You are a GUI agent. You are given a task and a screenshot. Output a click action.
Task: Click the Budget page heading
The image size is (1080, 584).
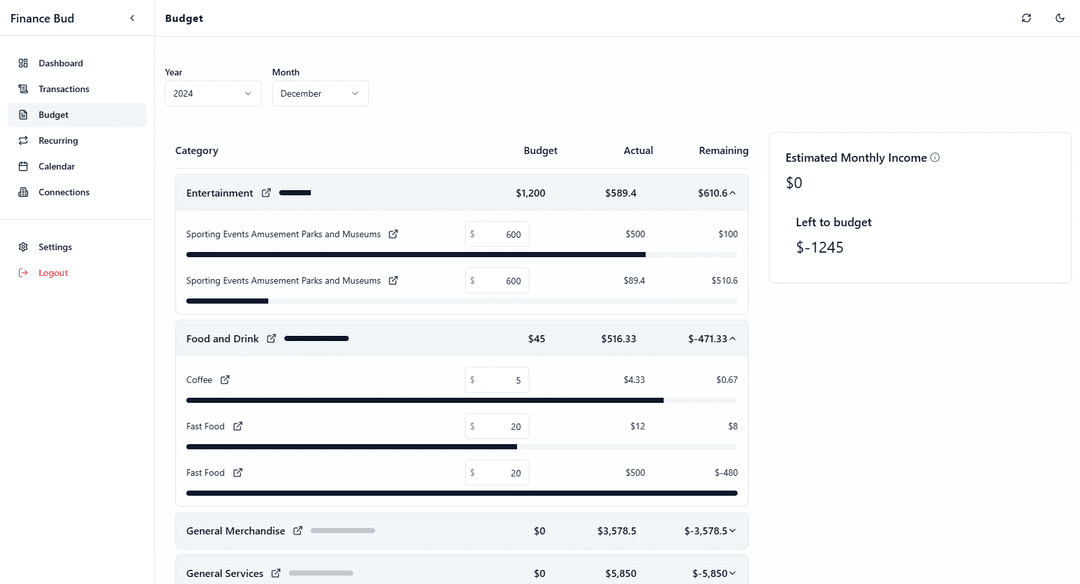(x=184, y=19)
